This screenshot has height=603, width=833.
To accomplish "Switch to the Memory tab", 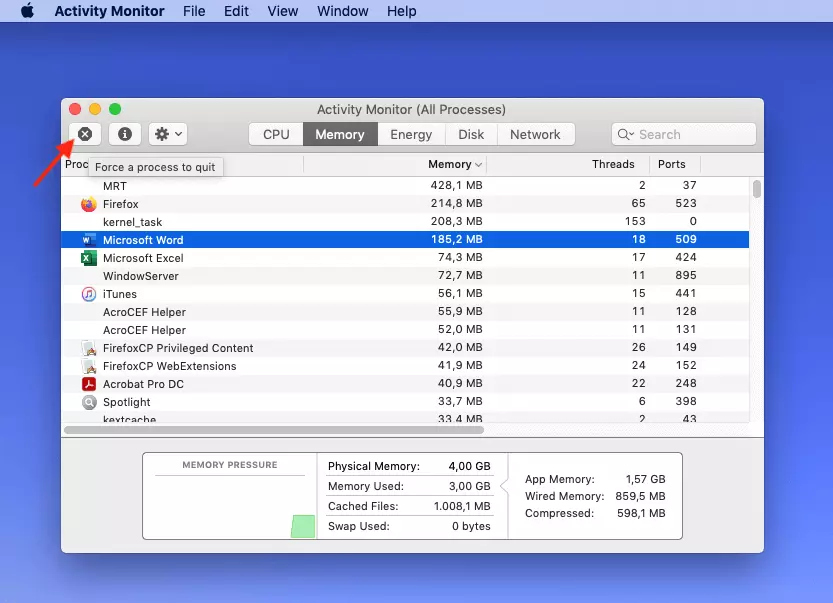I will 340,134.
